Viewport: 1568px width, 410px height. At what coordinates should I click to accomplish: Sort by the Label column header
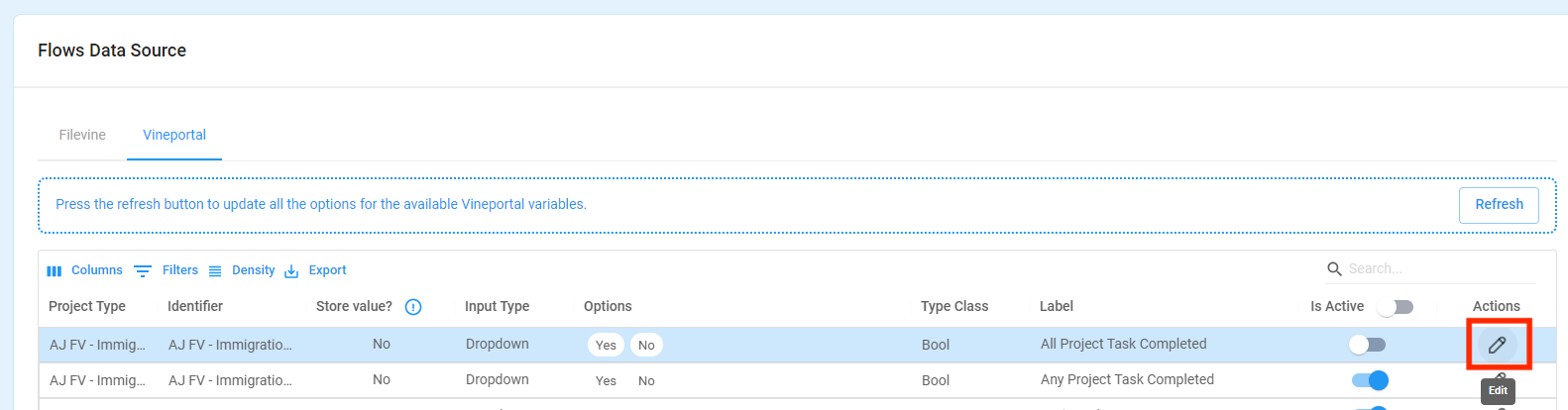(x=1057, y=306)
